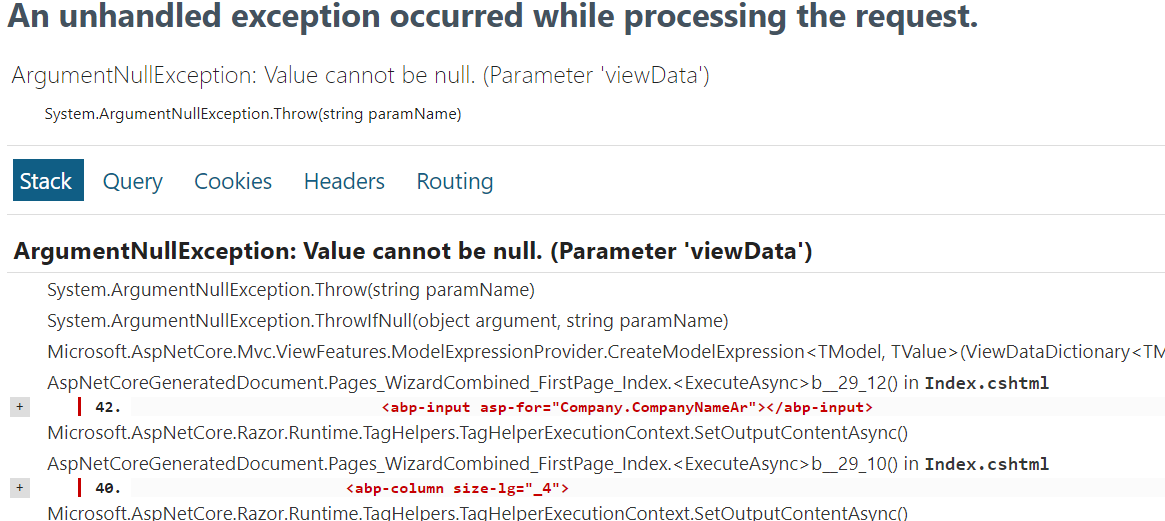Expand source for line 40 abp-column frame

click(x=19, y=488)
